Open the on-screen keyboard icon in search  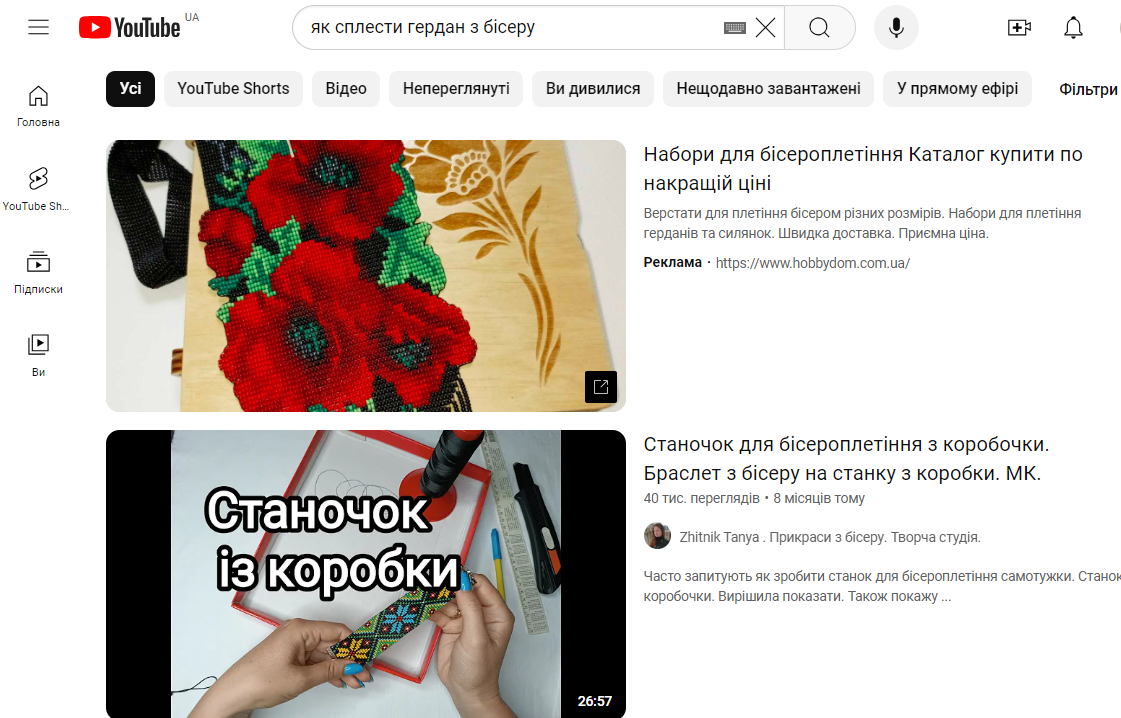tap(735, 28)
